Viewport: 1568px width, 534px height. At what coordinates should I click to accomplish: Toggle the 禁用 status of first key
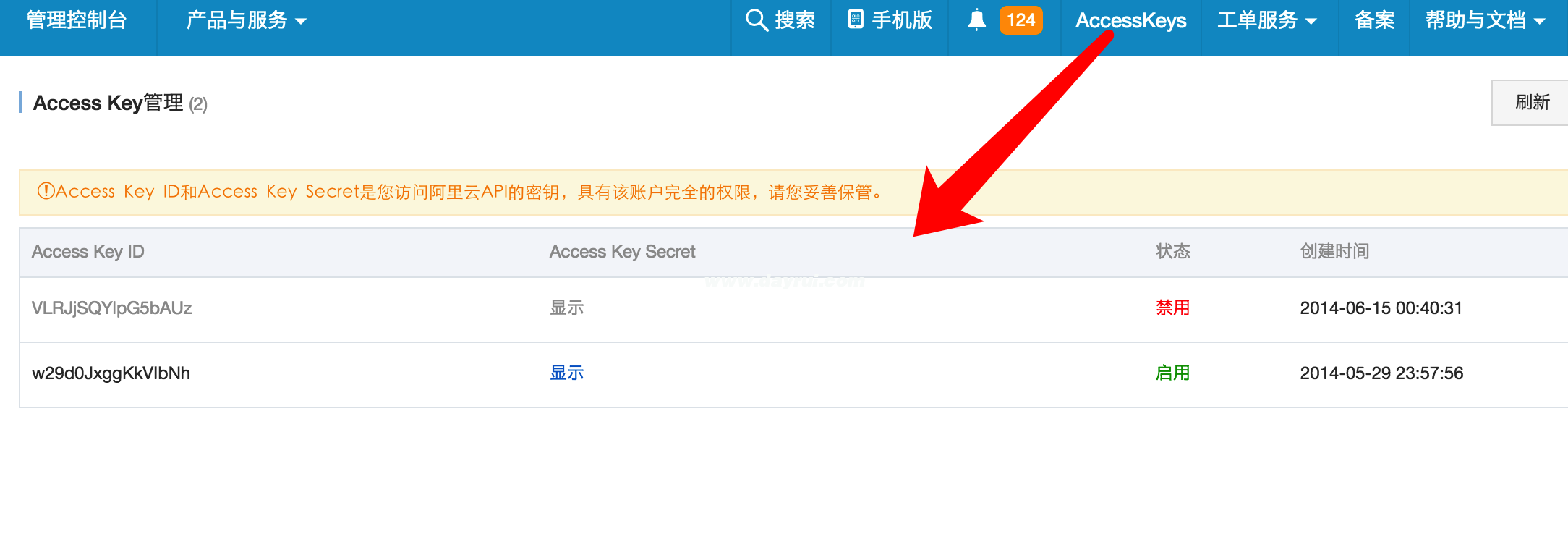[1172, 308]
